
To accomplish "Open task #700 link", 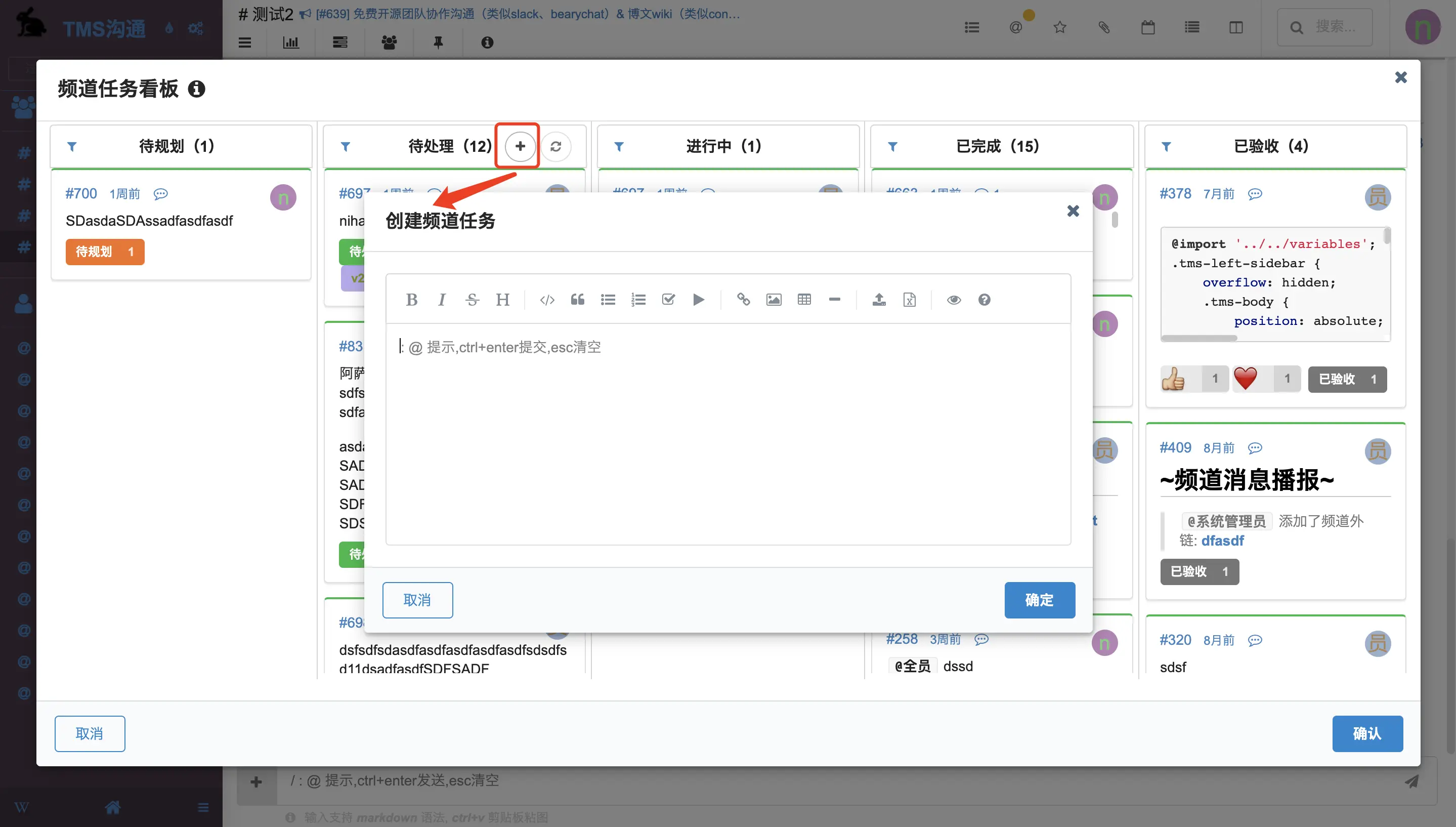I will (81, 194).
